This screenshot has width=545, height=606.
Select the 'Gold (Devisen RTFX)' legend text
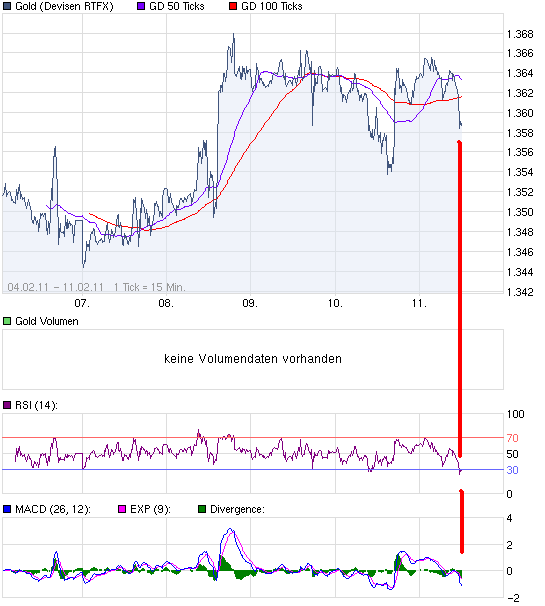point(64,7)
